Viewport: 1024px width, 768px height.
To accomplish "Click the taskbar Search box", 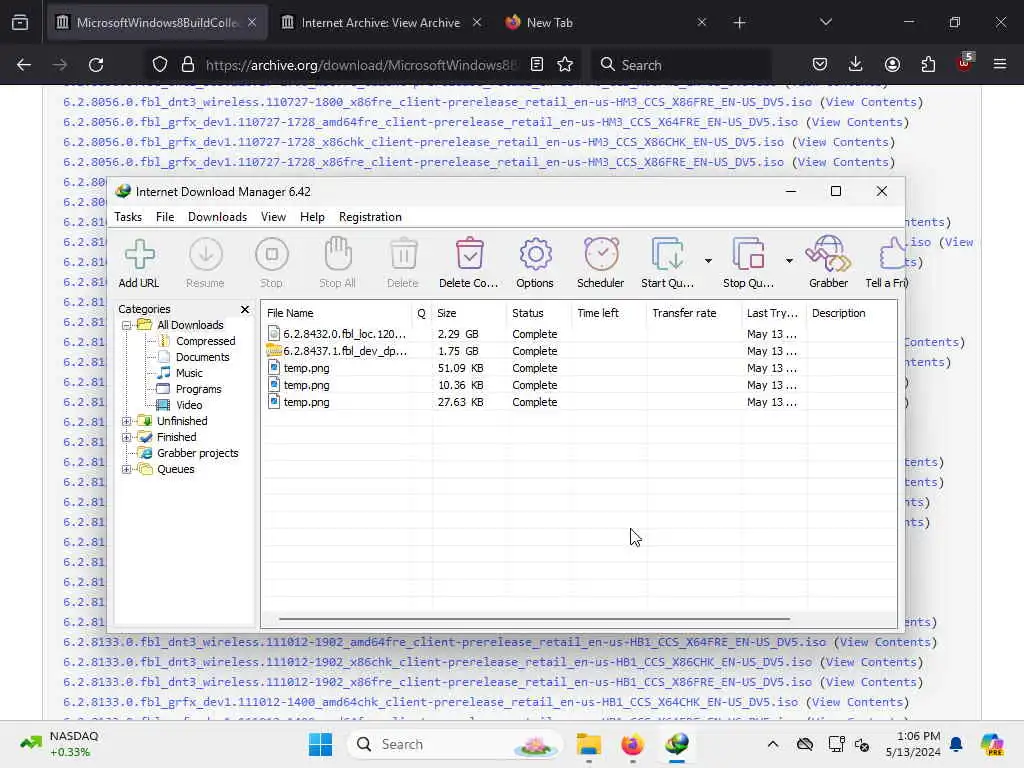I will pos(455,744).
